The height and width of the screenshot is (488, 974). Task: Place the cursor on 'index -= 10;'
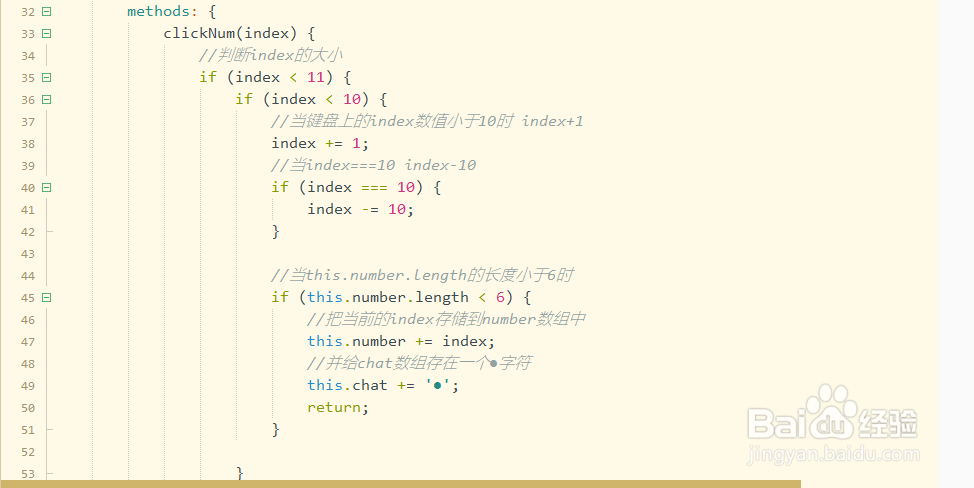pyautogui.click(x=360, y=209)
